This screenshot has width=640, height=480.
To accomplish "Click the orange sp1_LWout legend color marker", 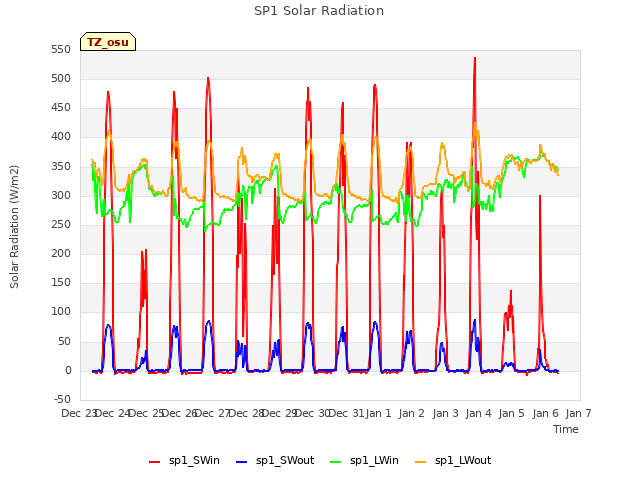I will (420, 462).
